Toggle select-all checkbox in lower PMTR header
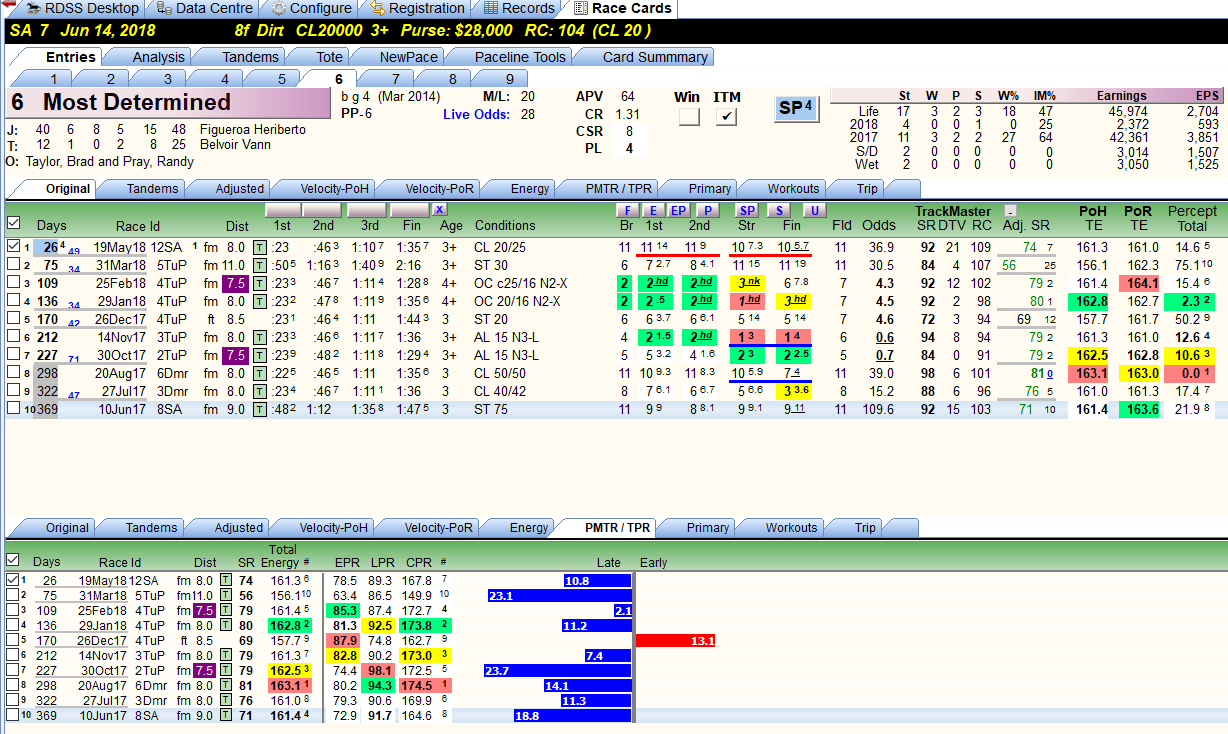The image size is (1228, 734). 13,560
